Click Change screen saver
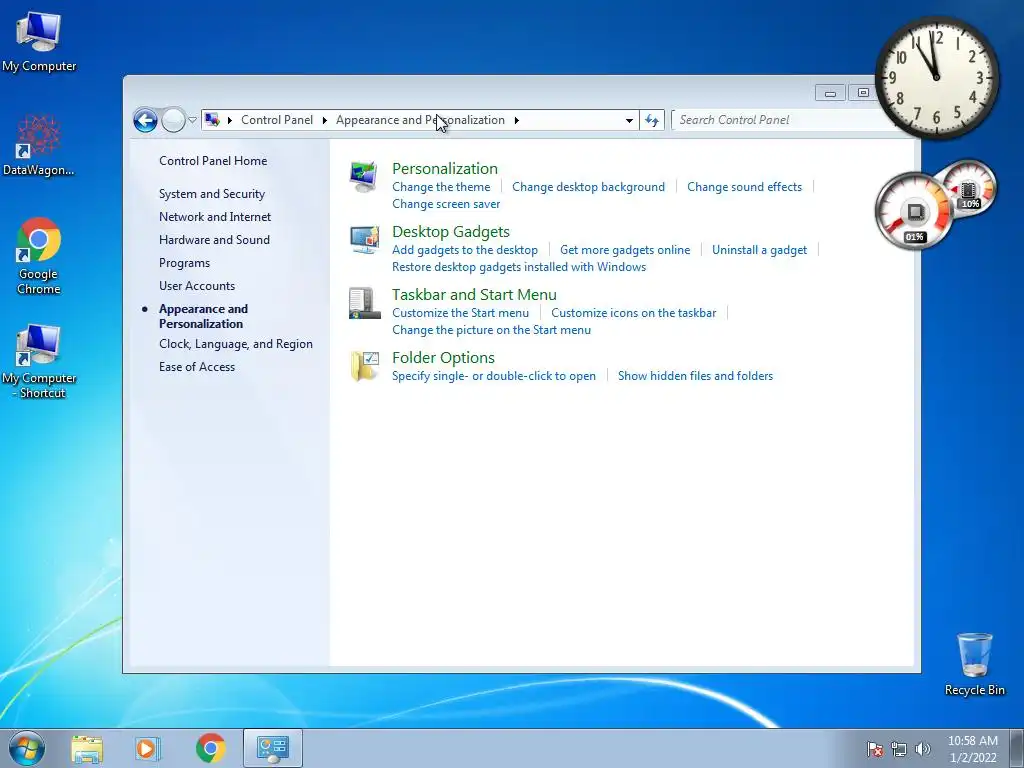Screen dimensions: 1024x768 446,204
